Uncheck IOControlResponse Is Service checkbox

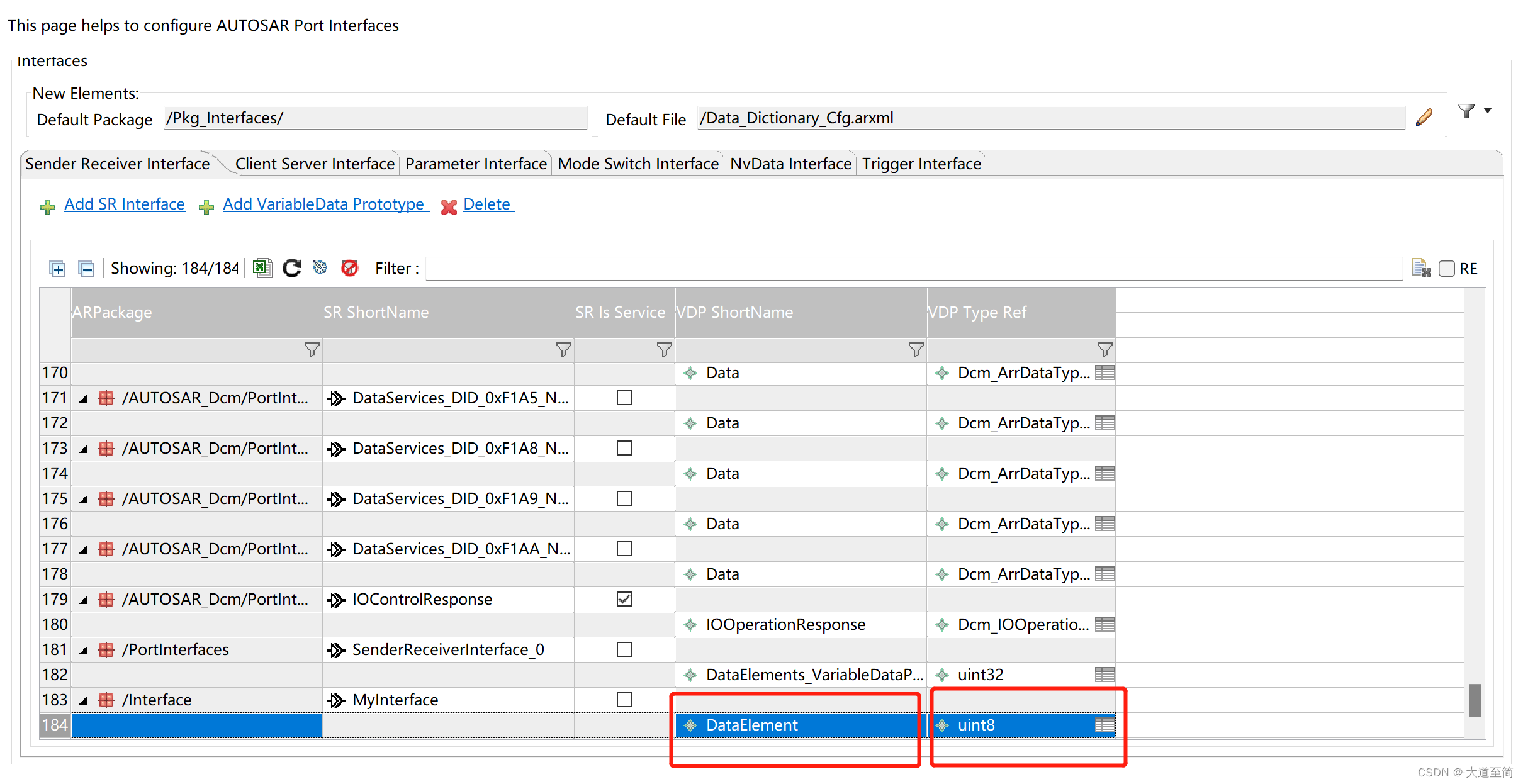pyautogui.click(x=624, y=599)
